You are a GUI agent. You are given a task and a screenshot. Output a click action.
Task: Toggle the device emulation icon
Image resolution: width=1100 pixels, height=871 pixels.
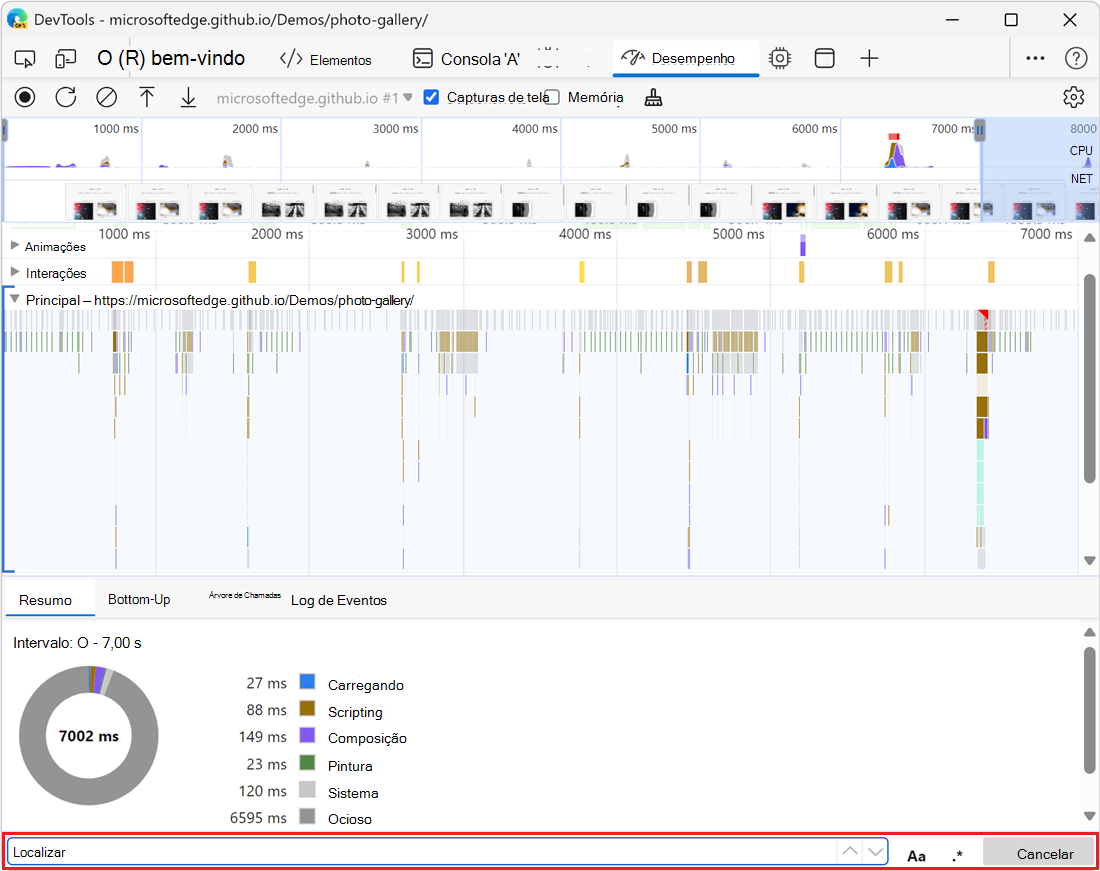tap(66, 59)
